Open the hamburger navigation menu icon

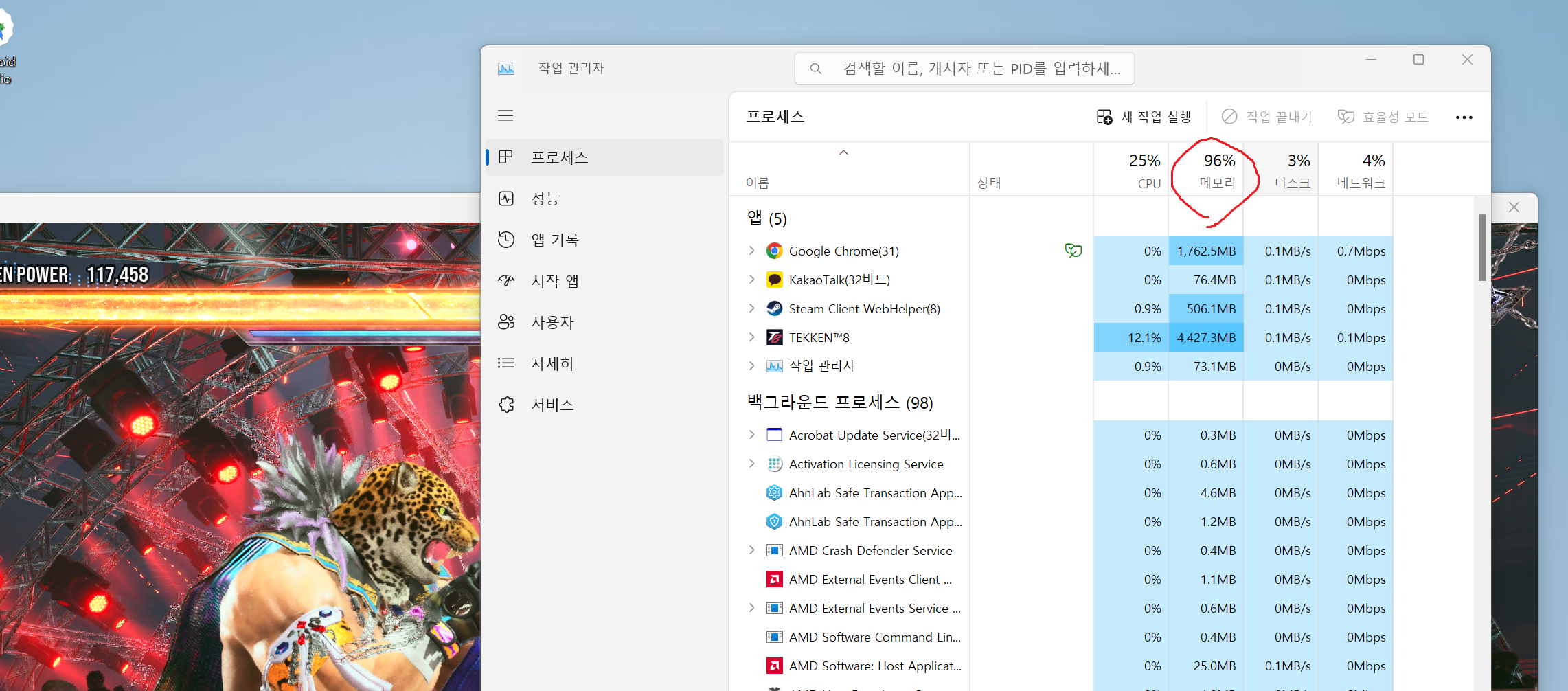coord(505,115)
